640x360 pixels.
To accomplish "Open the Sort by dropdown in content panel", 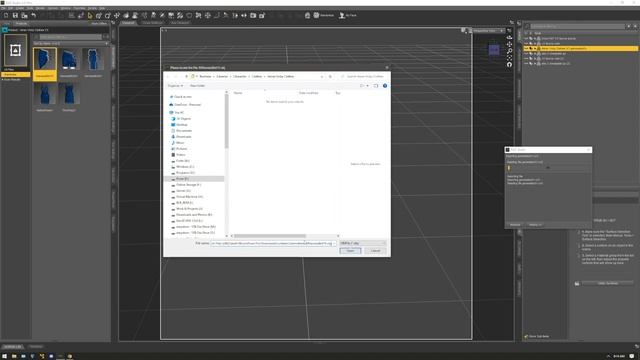I will pyautogui.click(x=71, y=43).
